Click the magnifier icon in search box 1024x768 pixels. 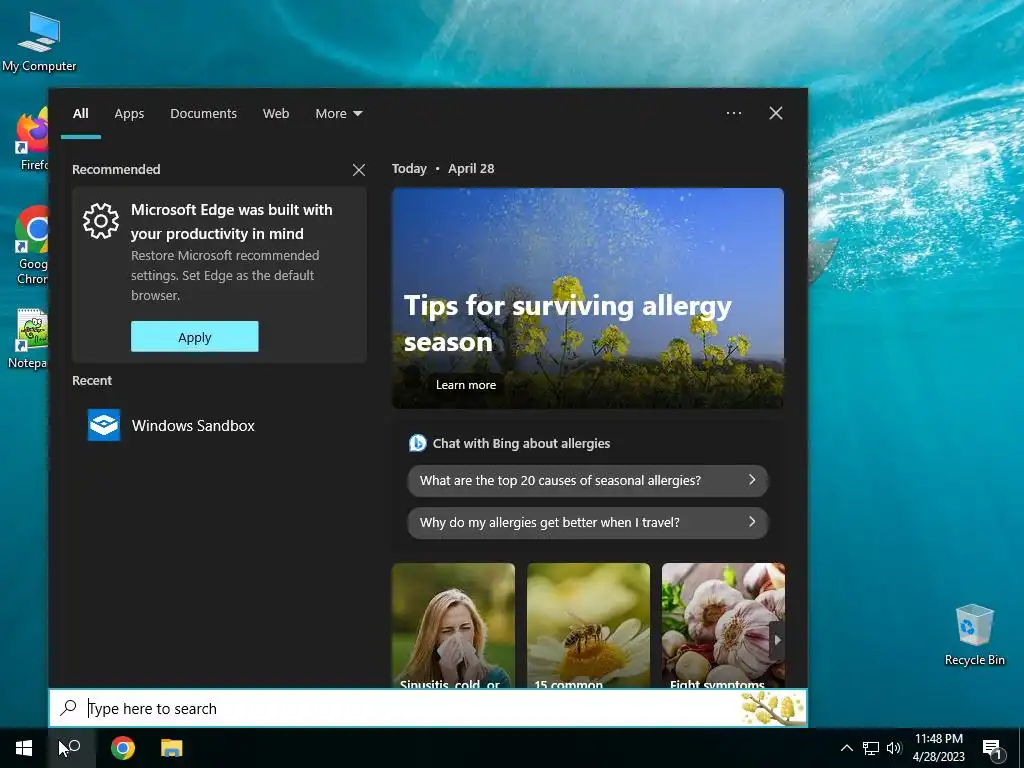(x=68, y=708)
